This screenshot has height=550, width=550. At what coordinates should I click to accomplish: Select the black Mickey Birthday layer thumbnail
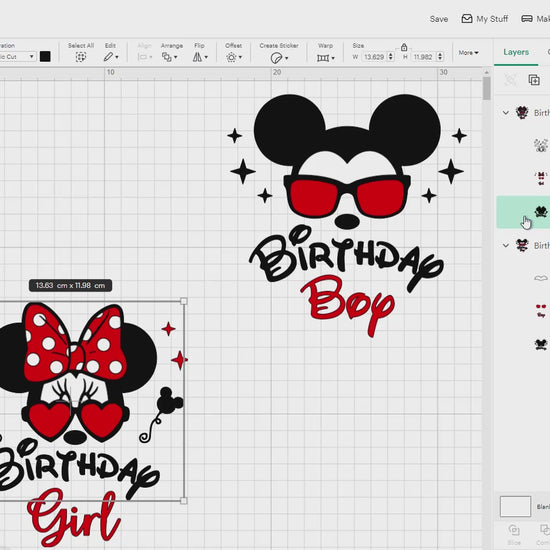pyautogui.click(x=541, y=344)
